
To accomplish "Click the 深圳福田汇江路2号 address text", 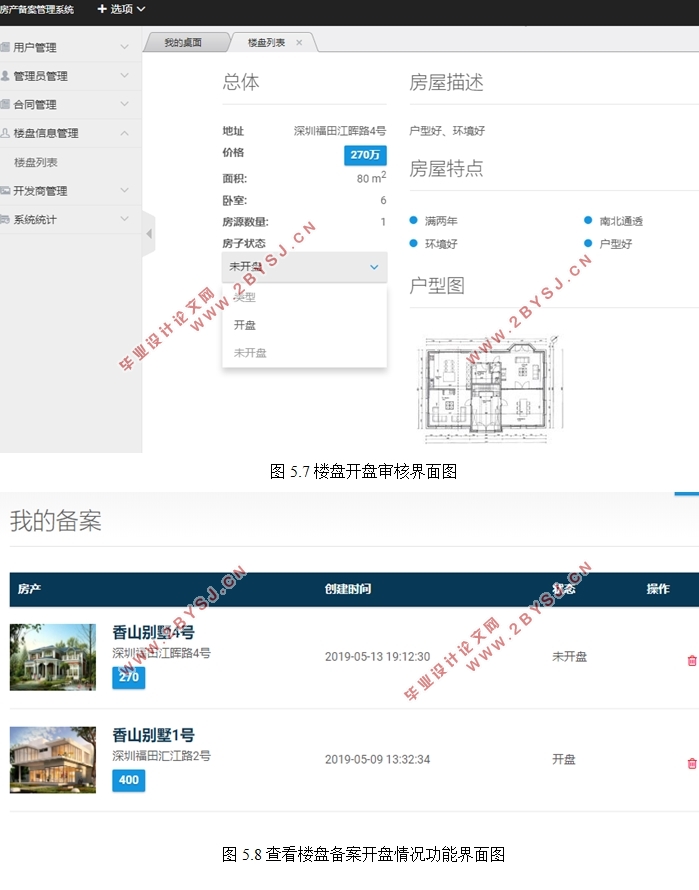I will click(161, 755).
